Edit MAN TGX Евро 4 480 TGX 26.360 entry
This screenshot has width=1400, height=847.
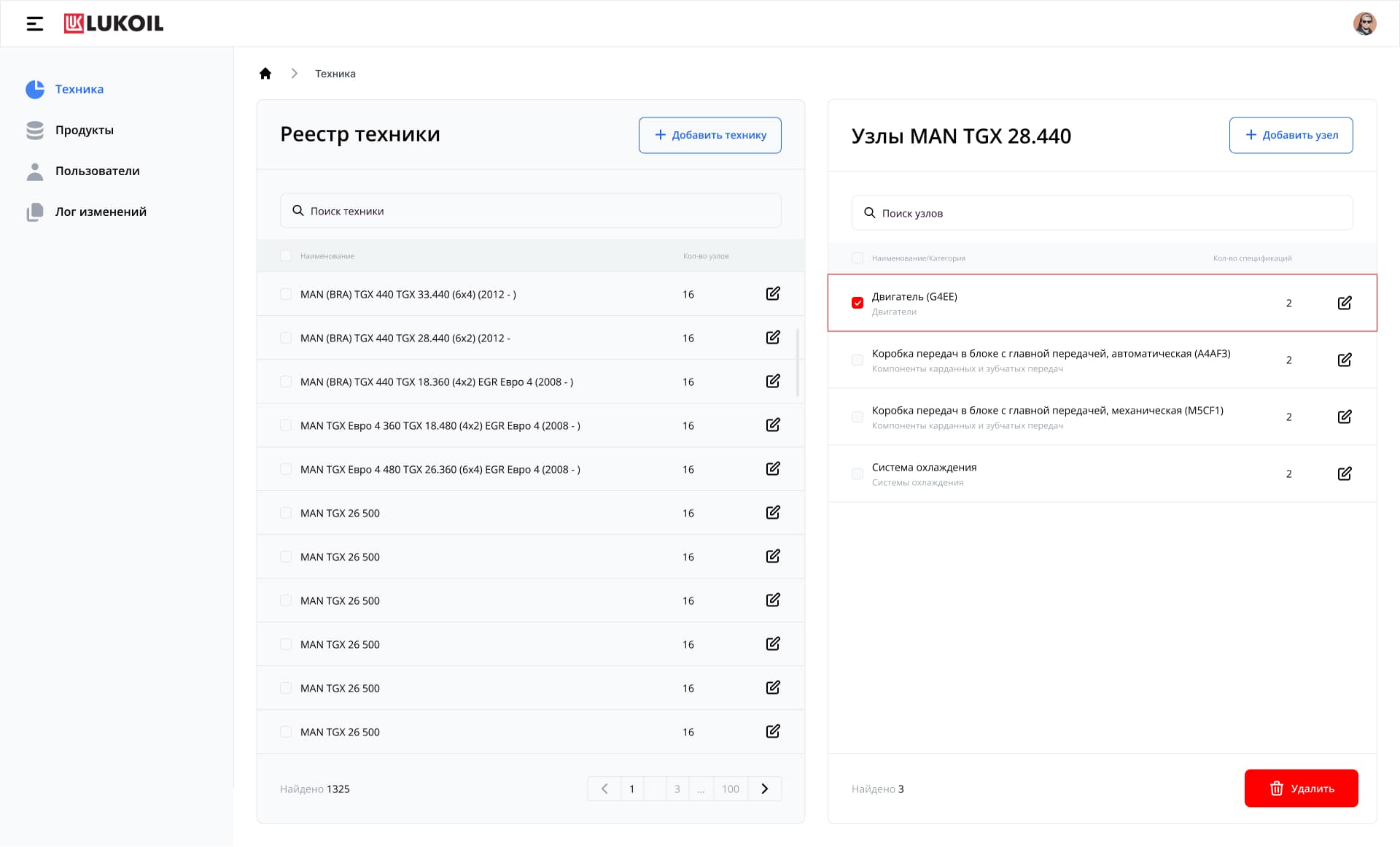tap(773, 469)
